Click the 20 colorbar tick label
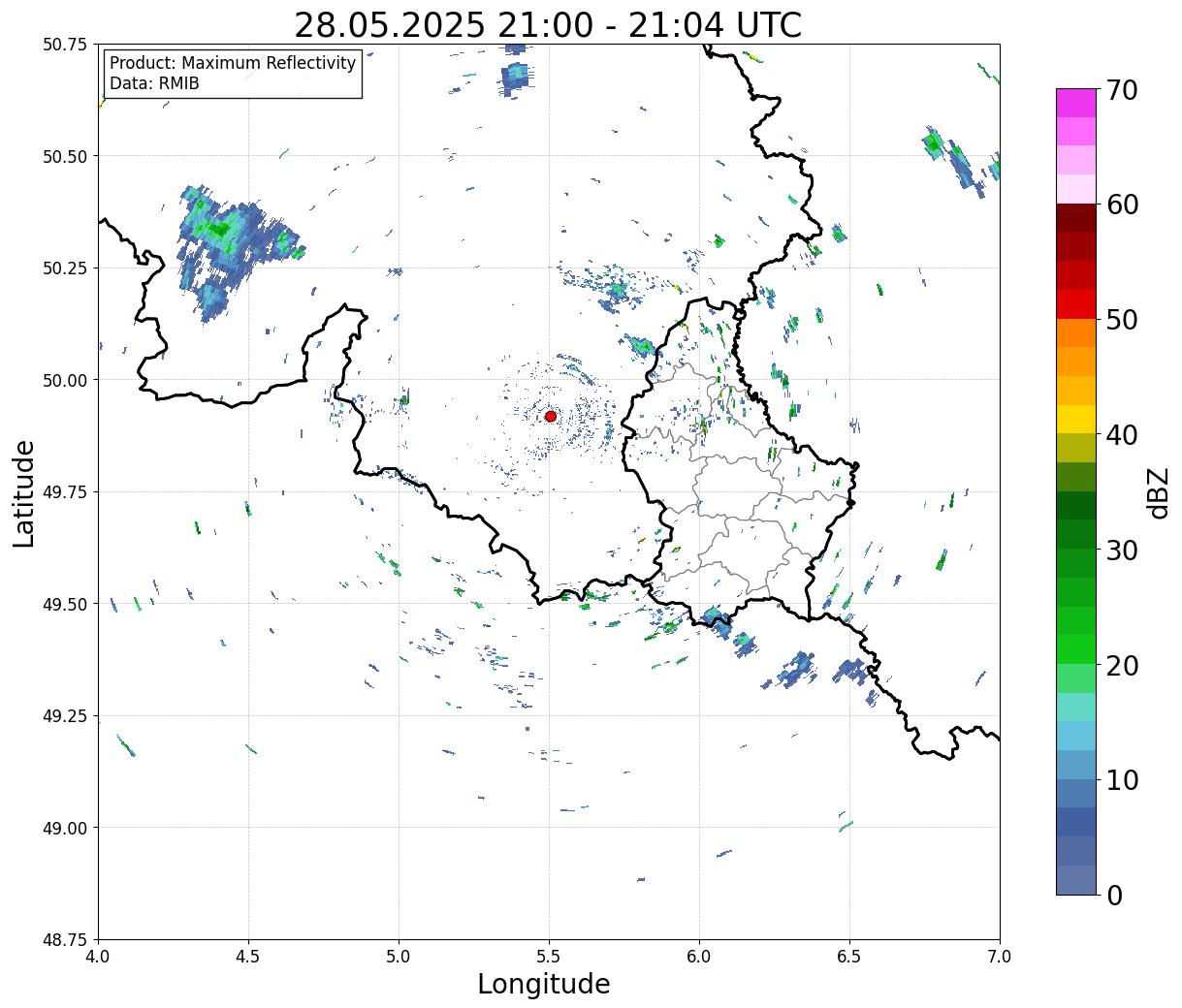This screenshot has height=1008, width=1182. [1122, 665]
